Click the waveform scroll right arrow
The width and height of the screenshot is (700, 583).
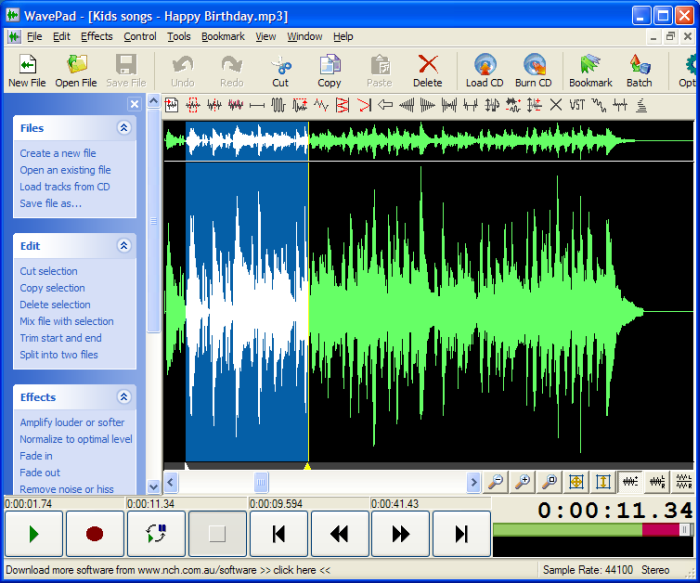tap(474, 482)
